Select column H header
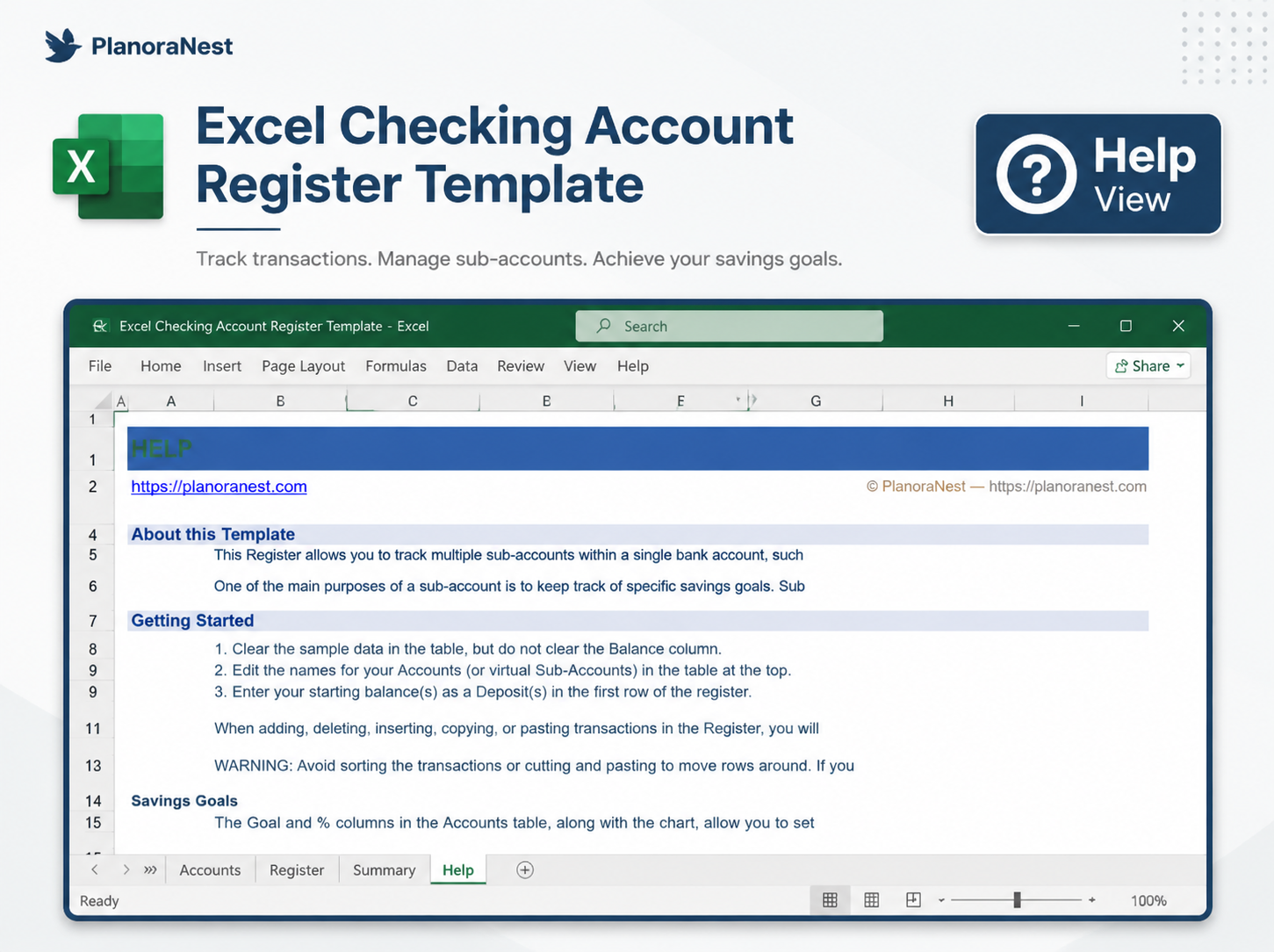The width and height of the screenshot is (1274, 952). [x=948, y=401]
